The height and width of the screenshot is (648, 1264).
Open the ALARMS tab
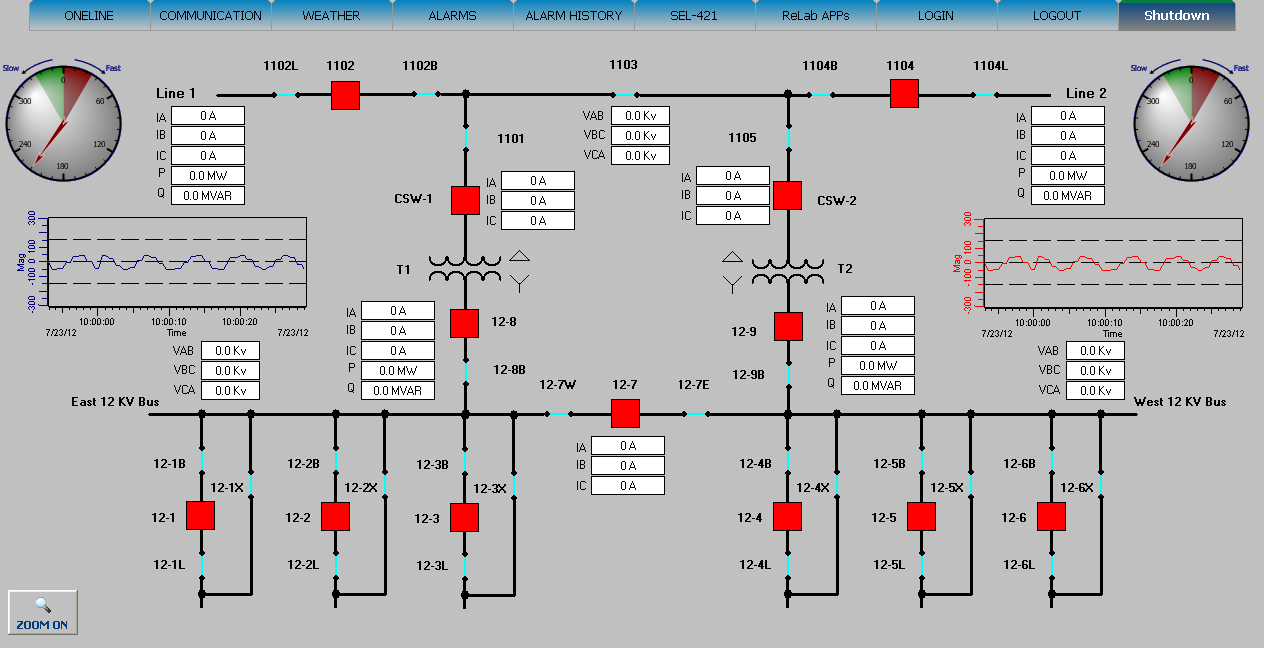(452, 16)
